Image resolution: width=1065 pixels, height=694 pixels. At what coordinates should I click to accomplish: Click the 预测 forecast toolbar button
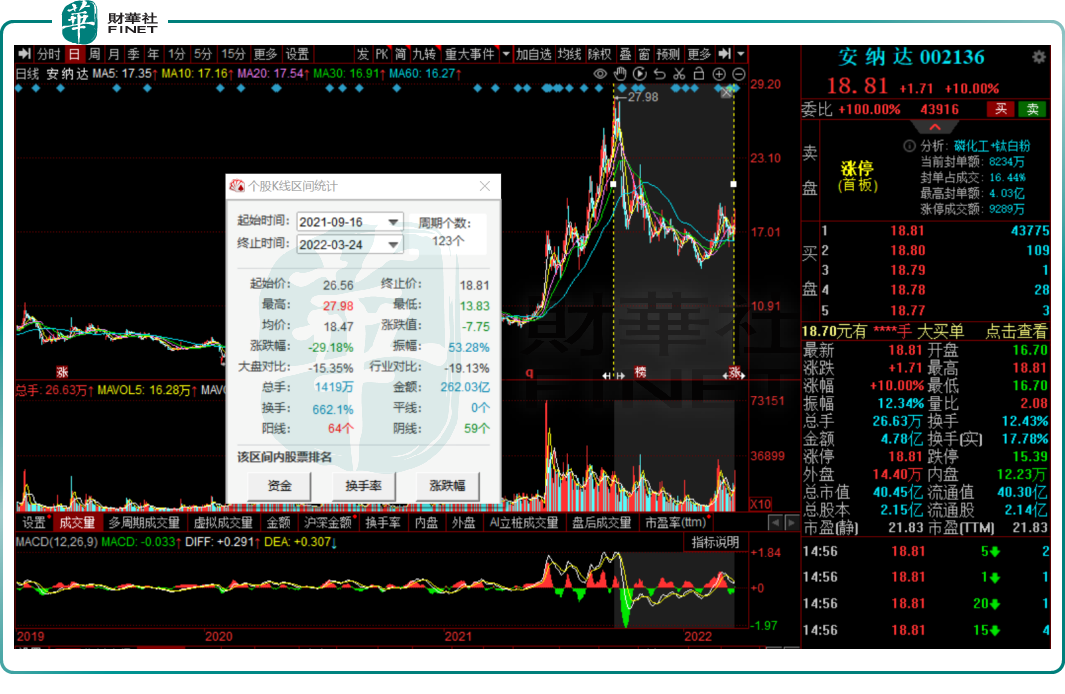[668, 54]
